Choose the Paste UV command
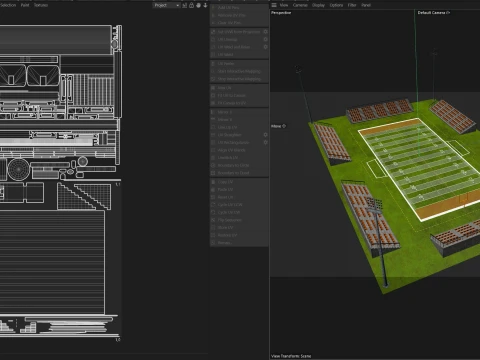Screen dimensions: 480x360 239,189
